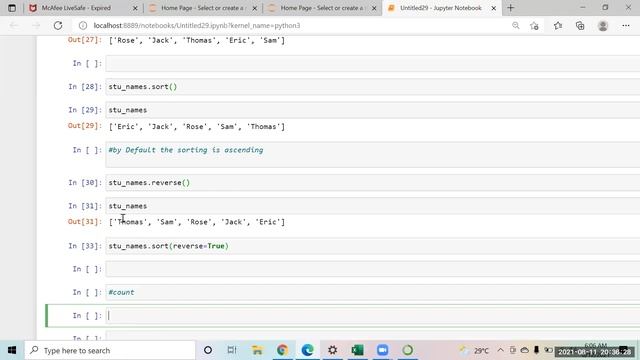Screen dimensions: 640x360
Task: Click the active empty cell below #count
Action: (373, 316)
